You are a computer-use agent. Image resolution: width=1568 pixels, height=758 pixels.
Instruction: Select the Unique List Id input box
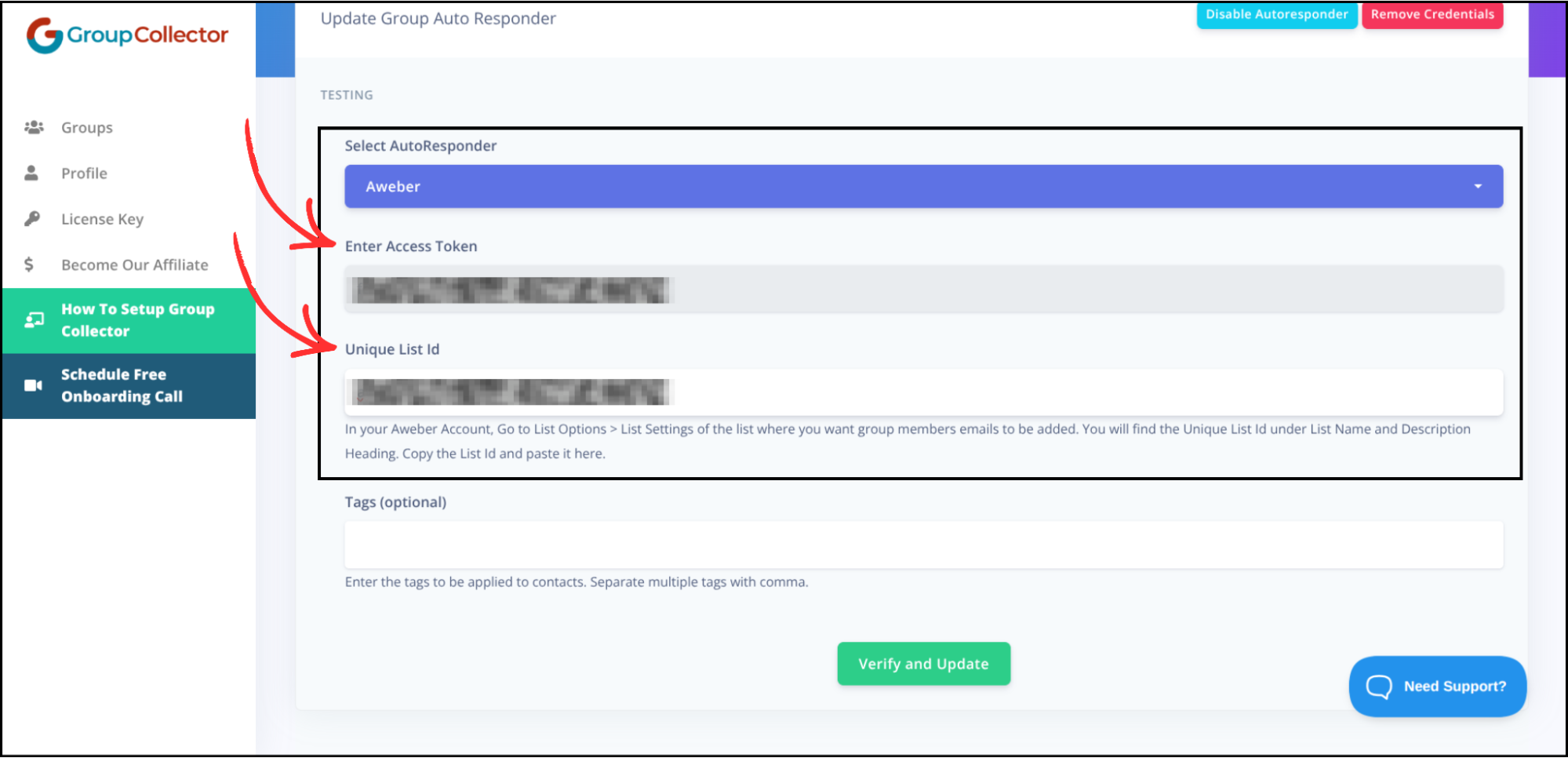tap(923, 392)
